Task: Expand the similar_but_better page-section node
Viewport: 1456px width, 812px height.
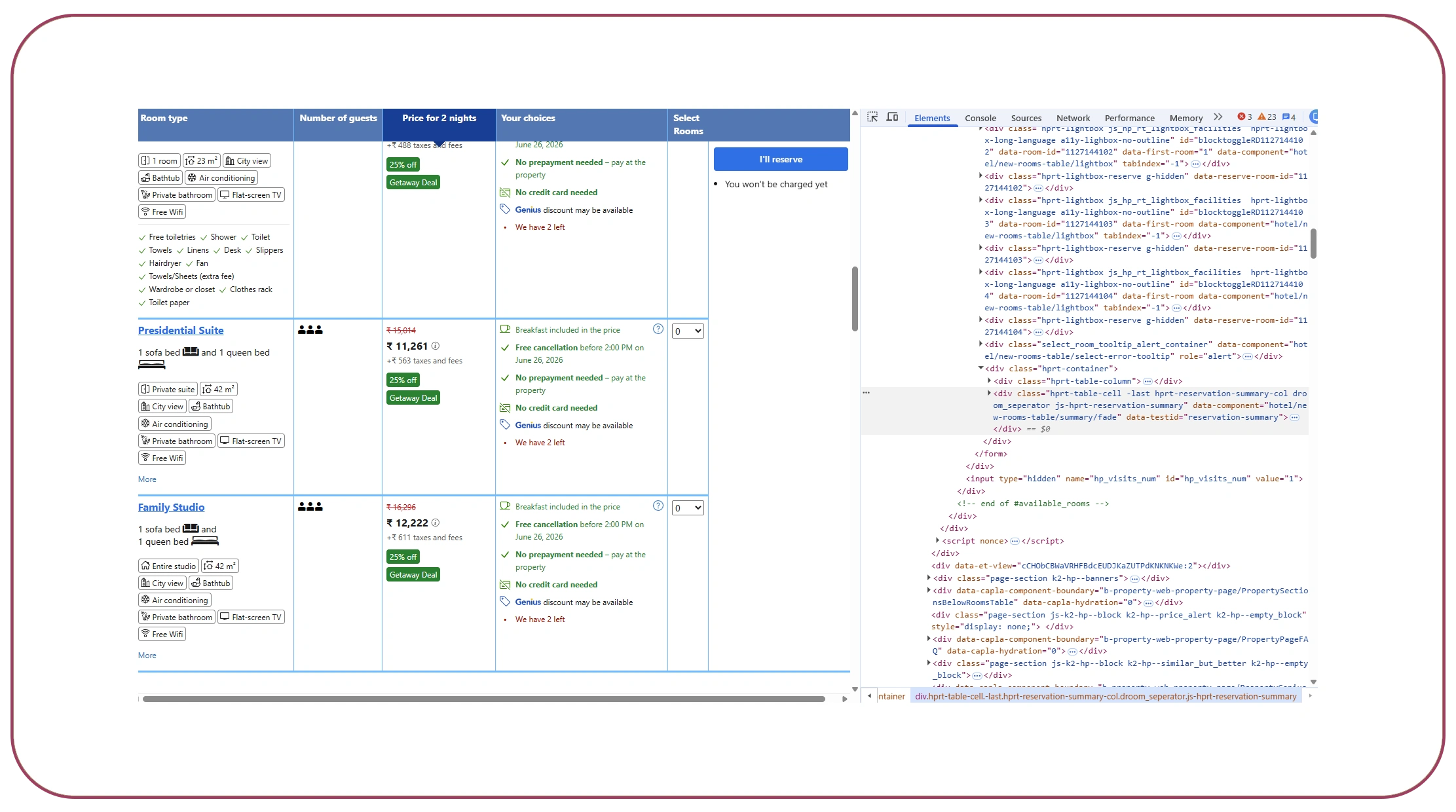Action: pos(929,663)
